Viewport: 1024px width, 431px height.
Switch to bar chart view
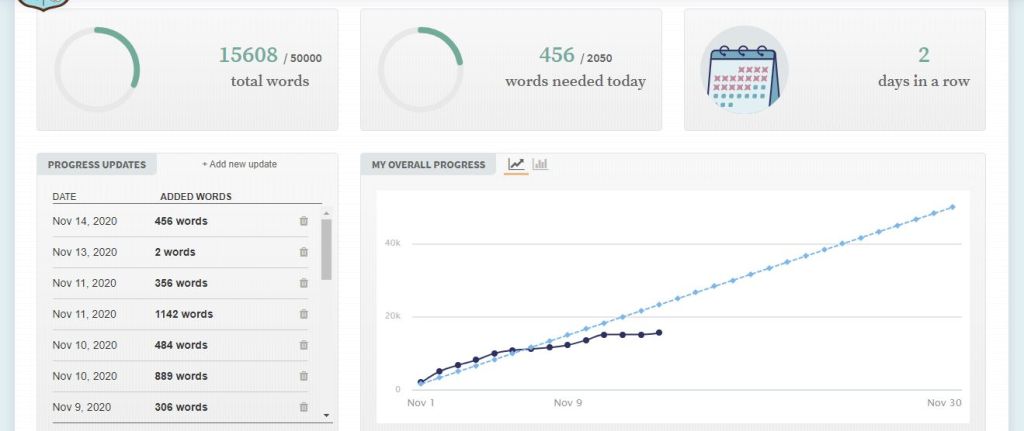[x=540, y=164]
